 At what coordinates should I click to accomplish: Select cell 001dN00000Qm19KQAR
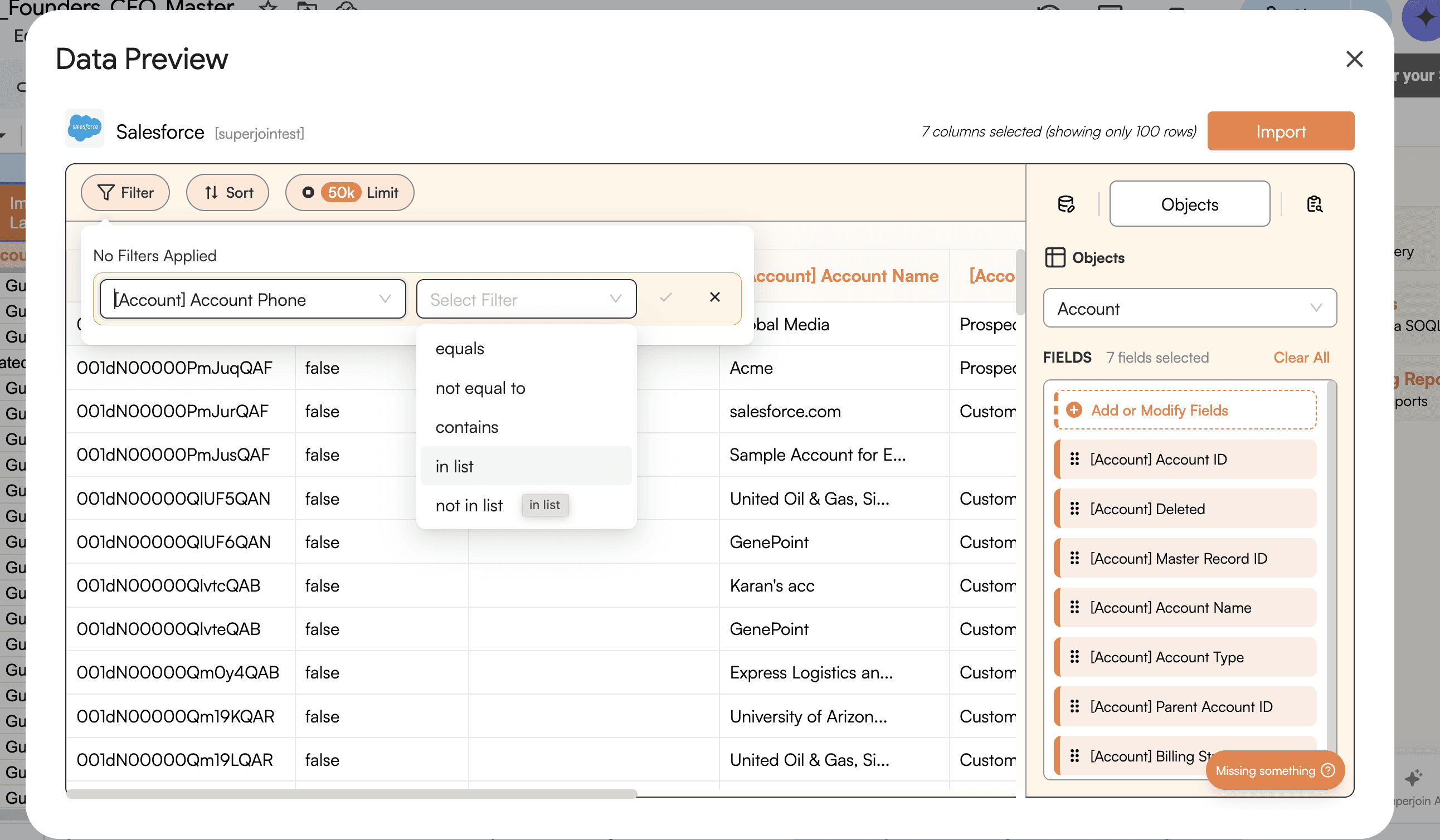pos(181,716)
